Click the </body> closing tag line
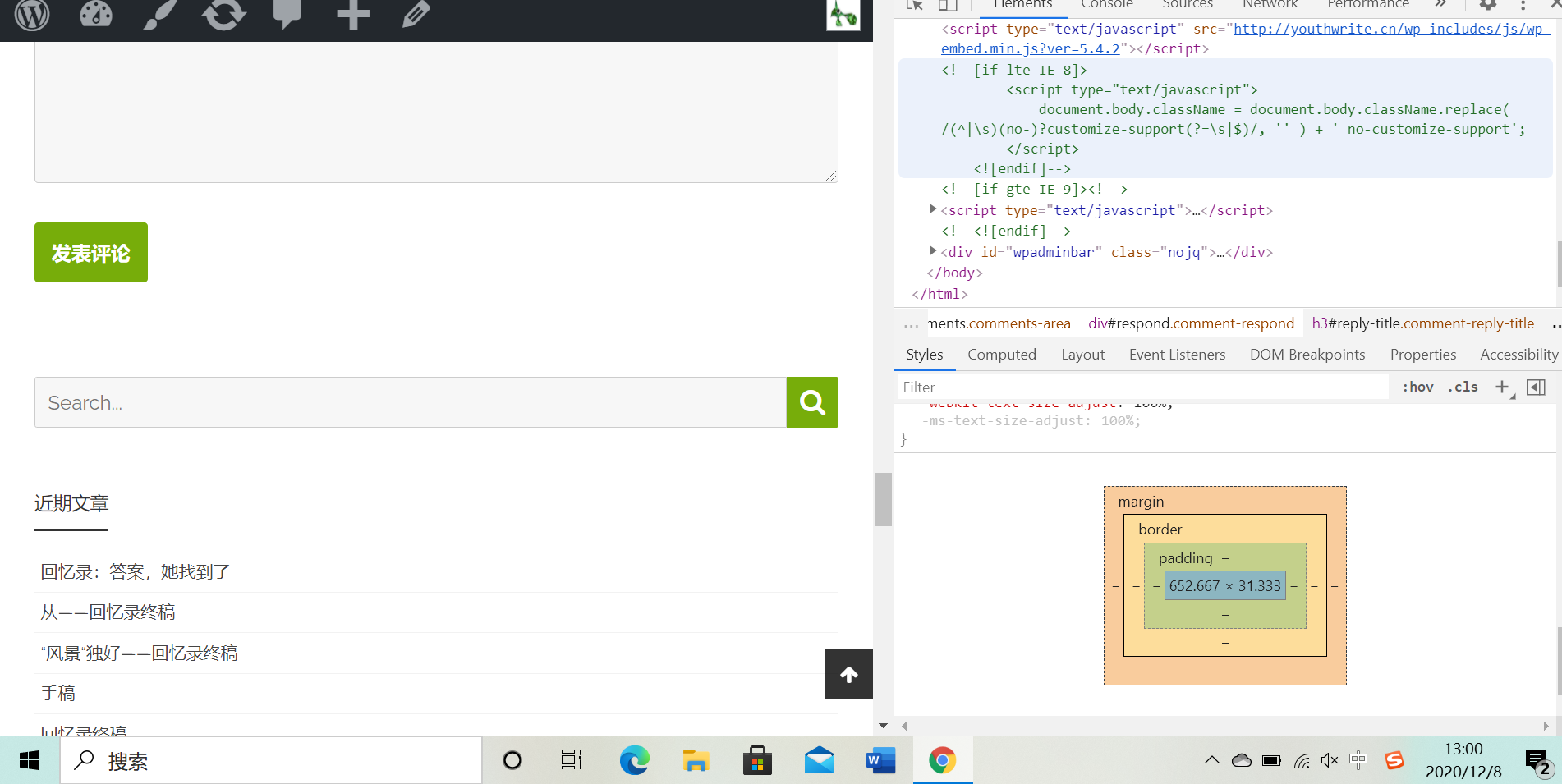 click(954, 273)
